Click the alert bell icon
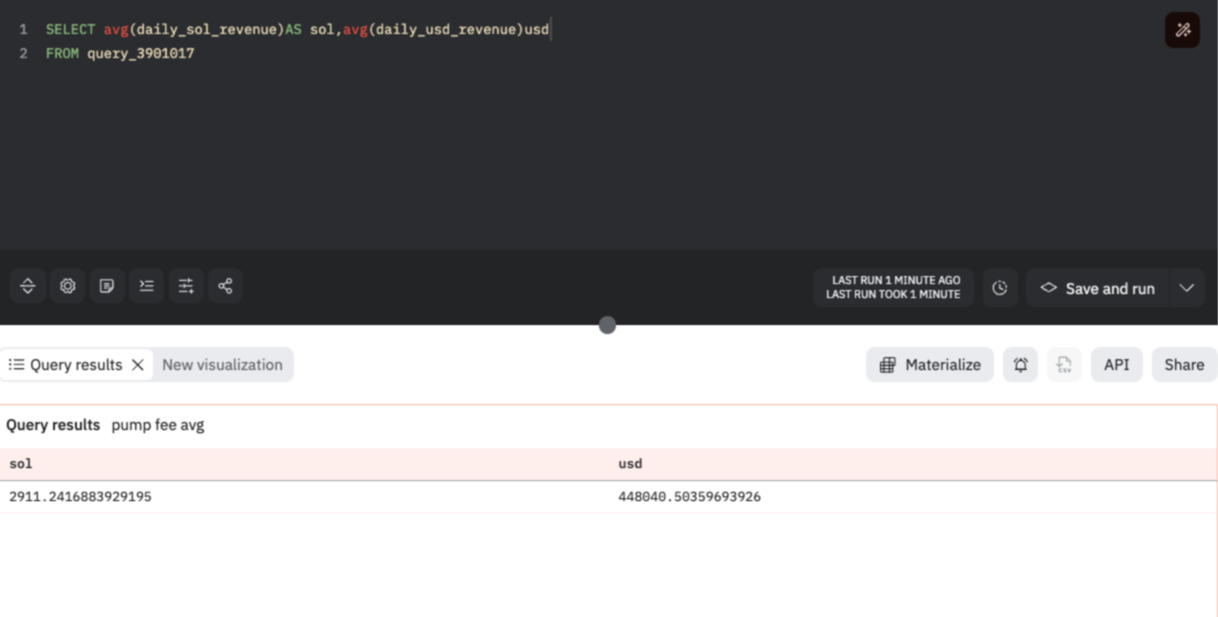The height and width of the screenshot is (617, 1218). pos(1020,365)
